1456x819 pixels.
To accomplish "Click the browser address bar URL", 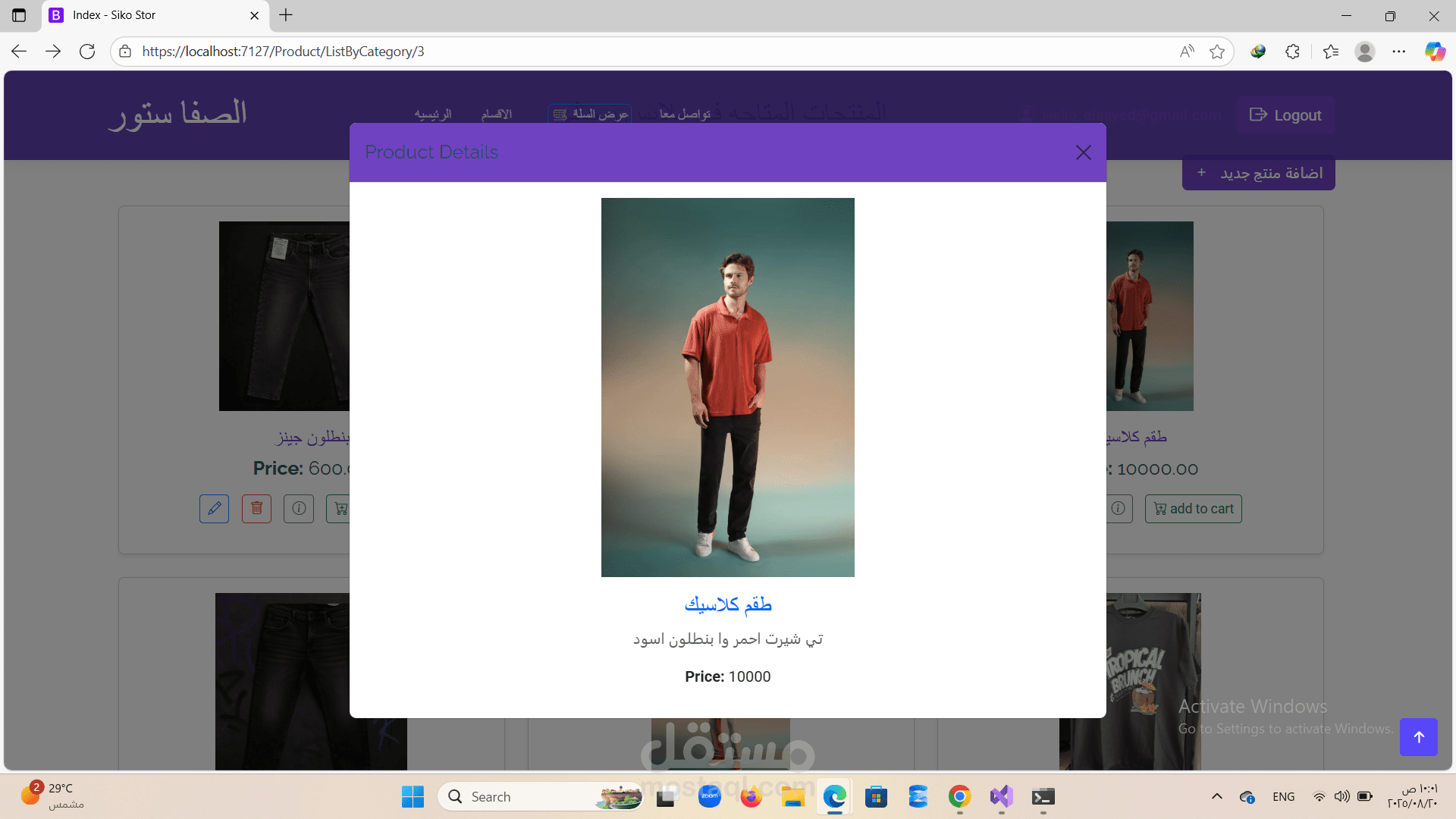I will point(283,52).
